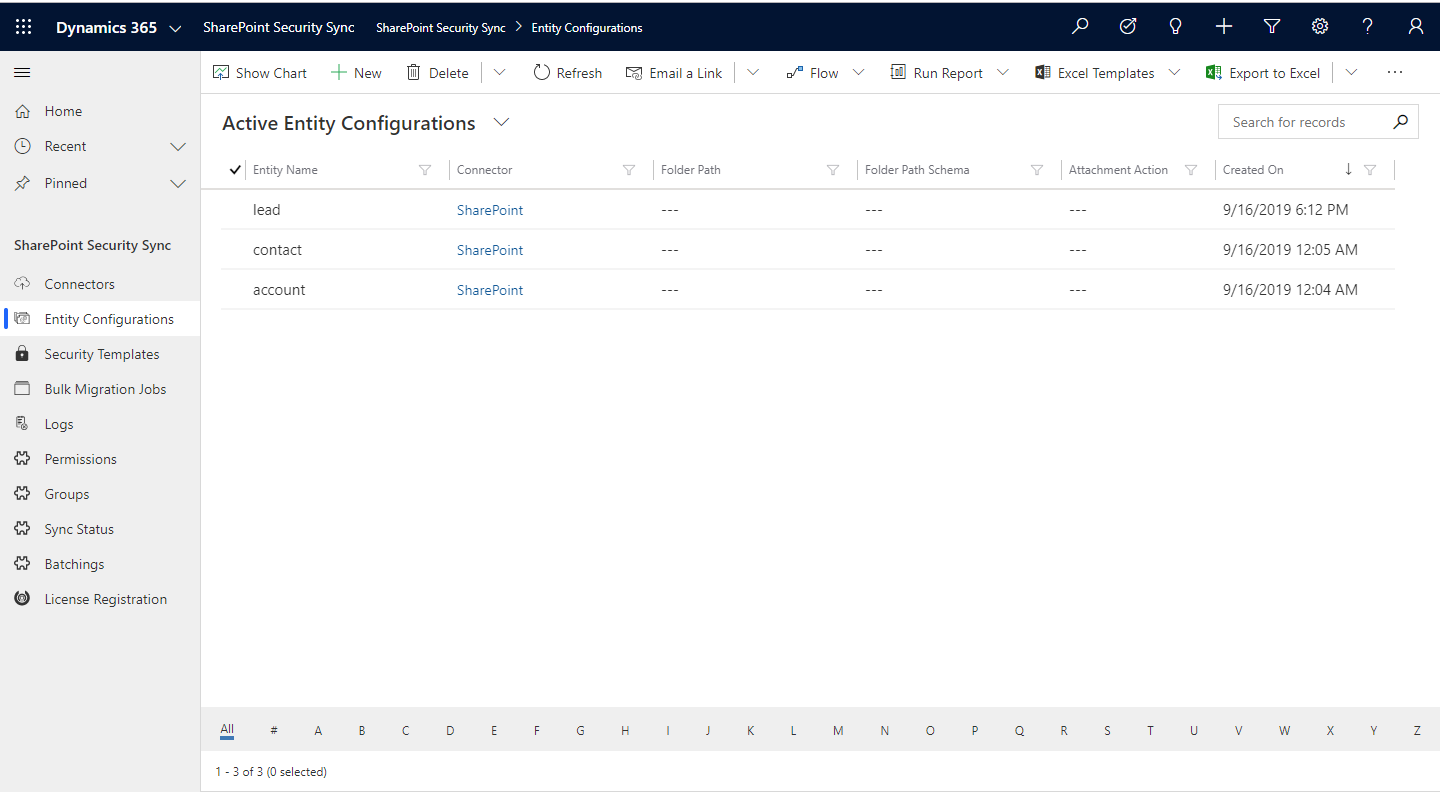The image size is (1440, 792).
Task: Filter the Folder Path column
Action: [833, 170]
